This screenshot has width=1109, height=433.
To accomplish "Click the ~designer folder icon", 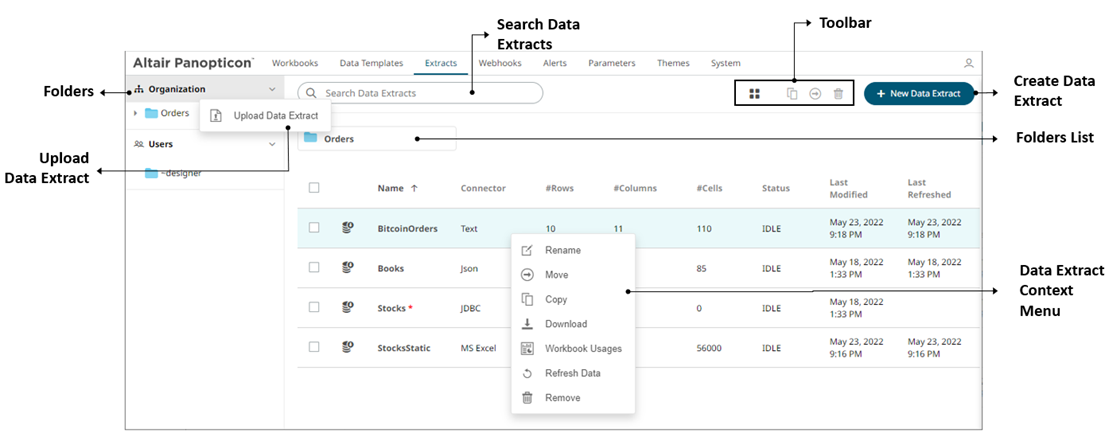I will [x=152, y=173].
